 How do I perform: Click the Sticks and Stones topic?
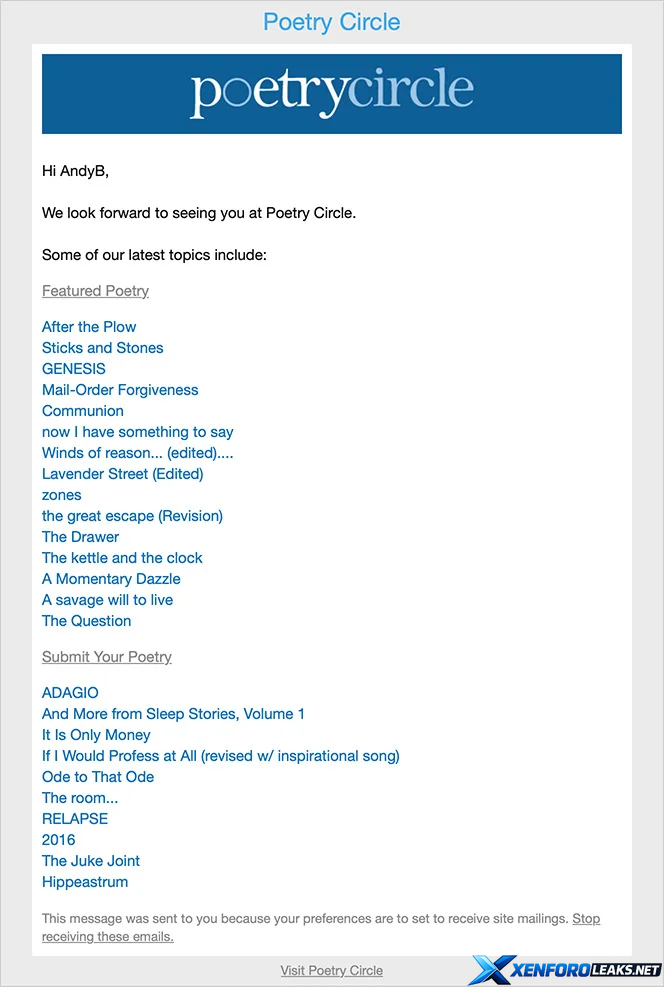click(102, 348)
